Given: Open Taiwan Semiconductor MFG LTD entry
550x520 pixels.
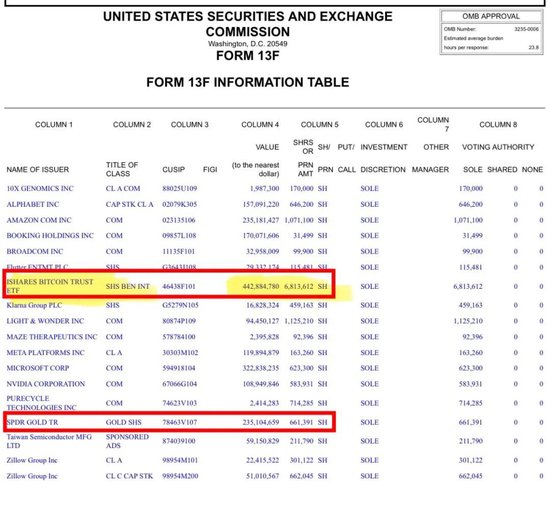Looking at the screenshot, I should [49, 441].
